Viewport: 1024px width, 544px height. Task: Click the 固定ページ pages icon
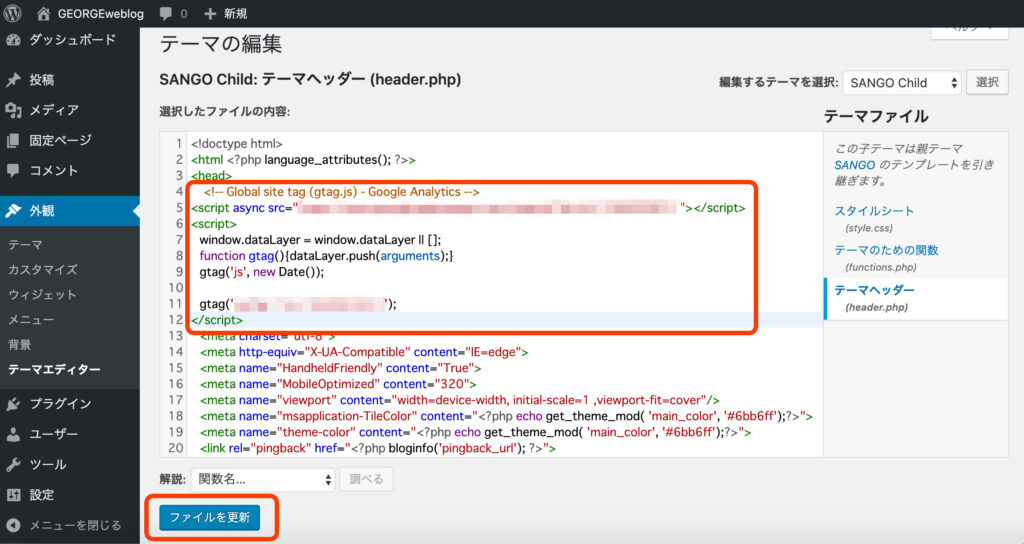13,140
